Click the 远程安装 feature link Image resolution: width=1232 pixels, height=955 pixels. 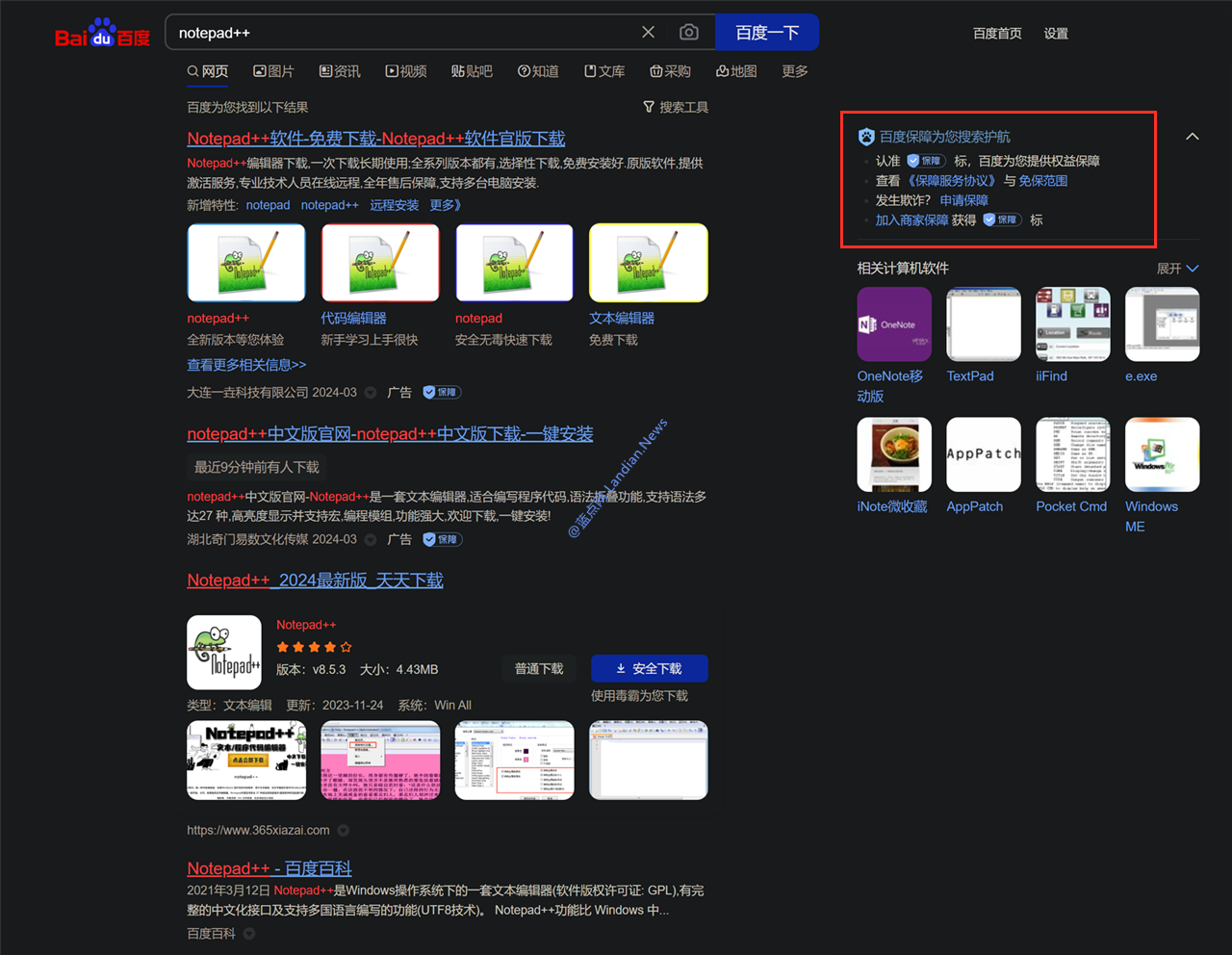click(x=395, y=205)
